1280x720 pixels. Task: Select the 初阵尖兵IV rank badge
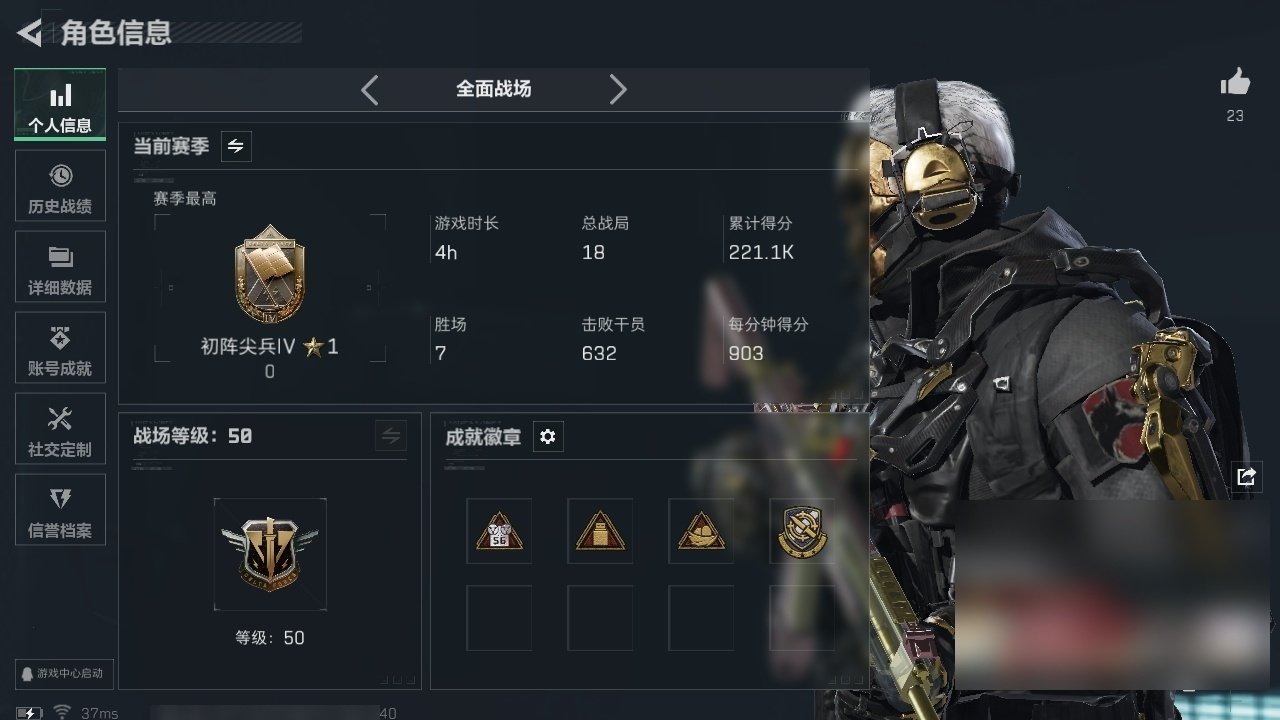[270, 278]
